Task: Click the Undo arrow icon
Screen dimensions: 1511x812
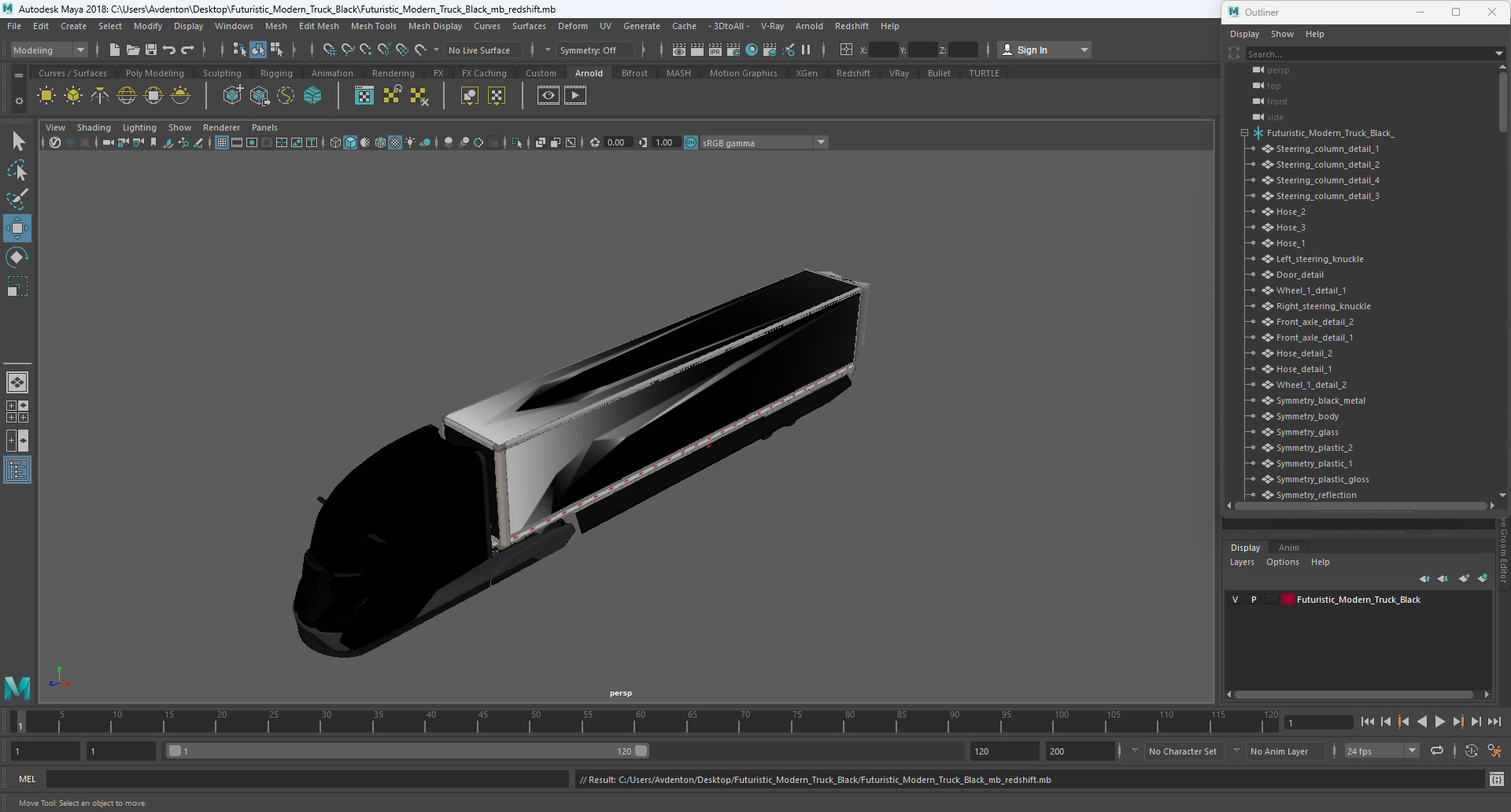Action: pyautogui.click(x=169, y=50)
